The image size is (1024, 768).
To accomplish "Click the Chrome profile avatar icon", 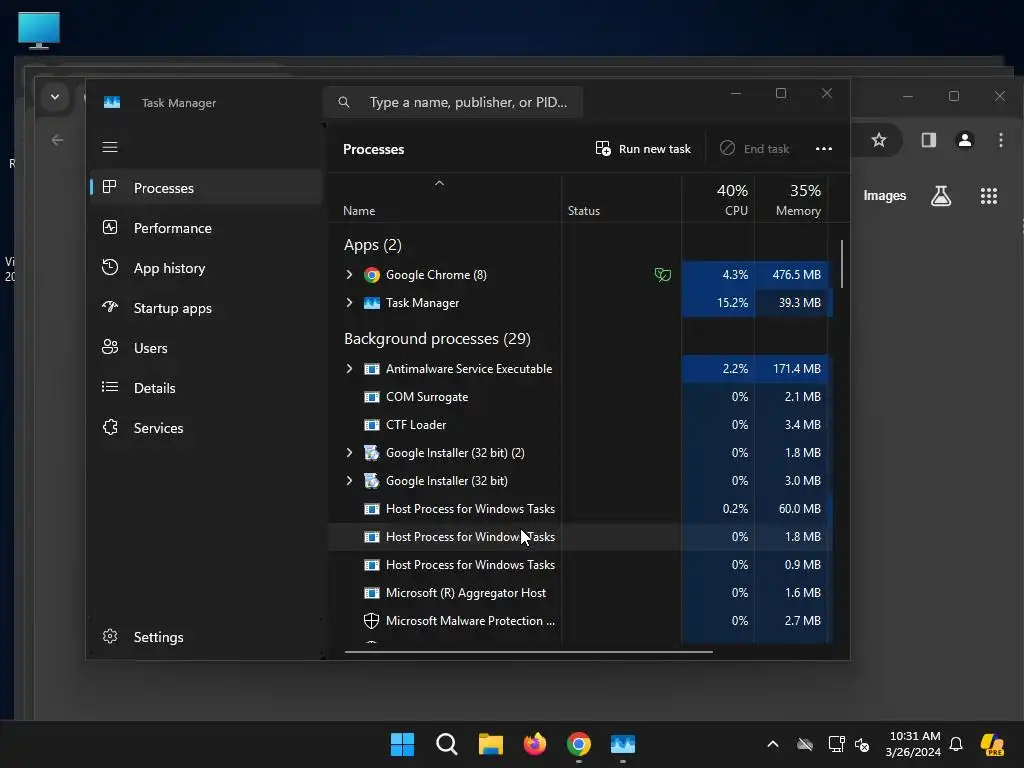I will [965, 140].
